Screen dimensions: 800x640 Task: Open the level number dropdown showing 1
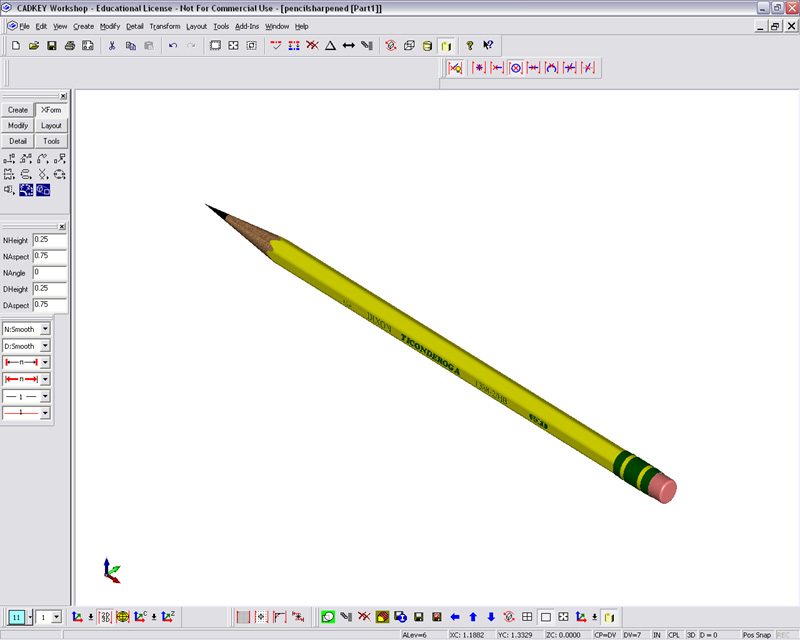point(56,618)
